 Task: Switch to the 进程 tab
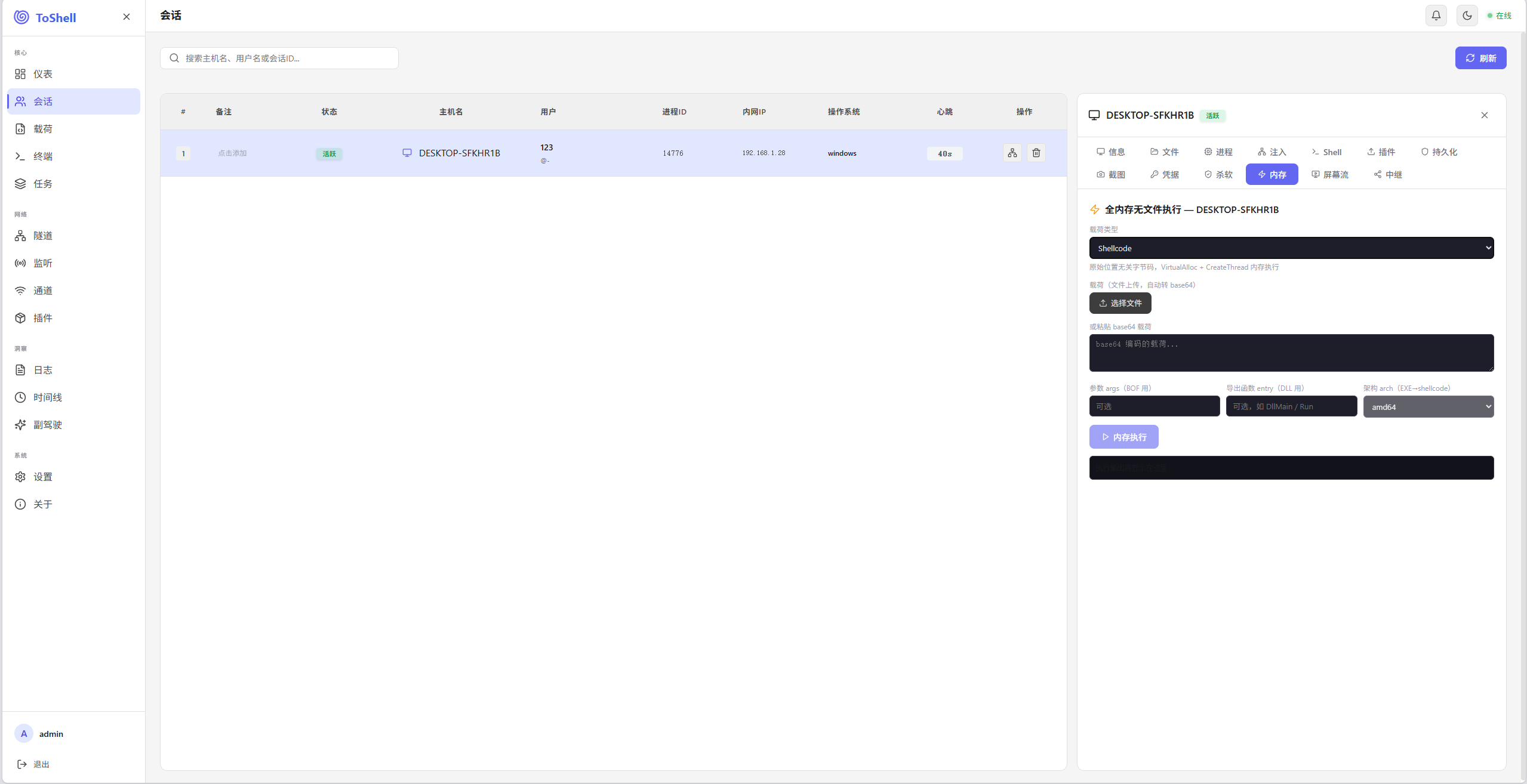(x=1218, y=152)
